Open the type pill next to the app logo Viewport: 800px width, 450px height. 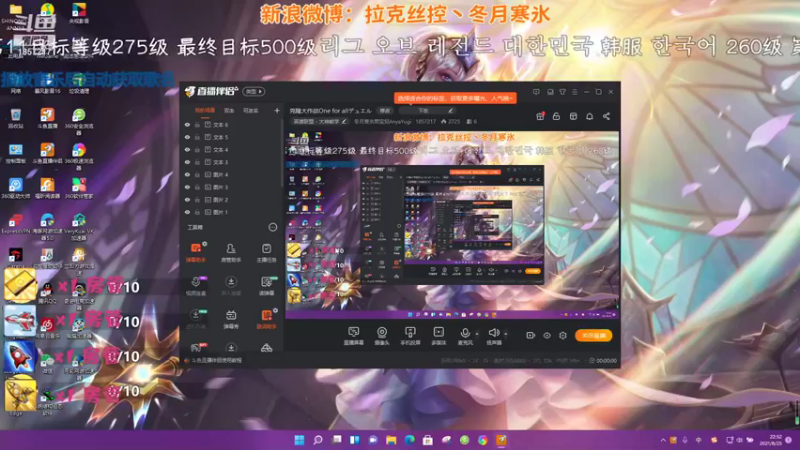[x=254, y=92]
